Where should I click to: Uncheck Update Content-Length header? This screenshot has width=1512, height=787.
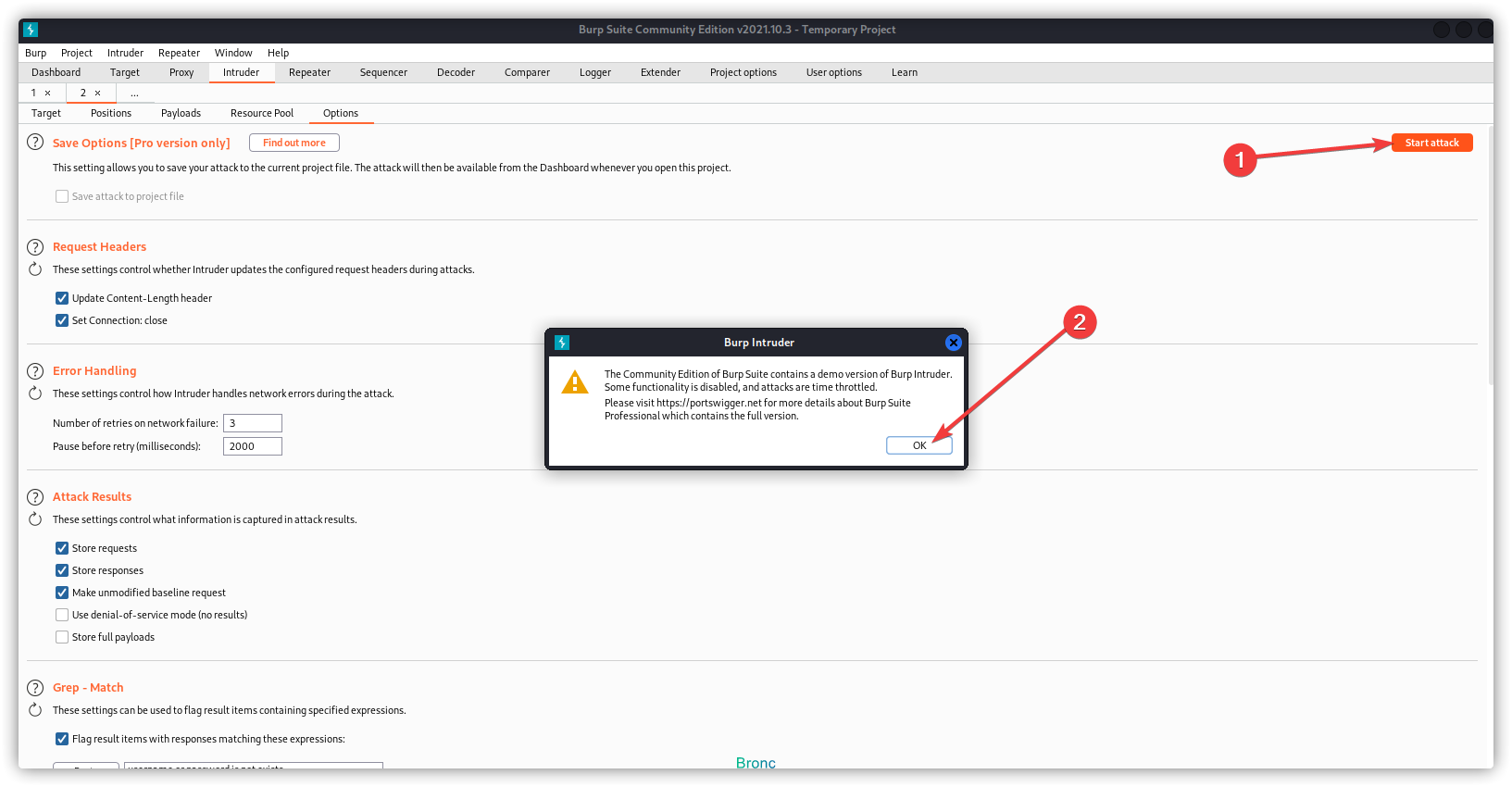click(62, 298)
